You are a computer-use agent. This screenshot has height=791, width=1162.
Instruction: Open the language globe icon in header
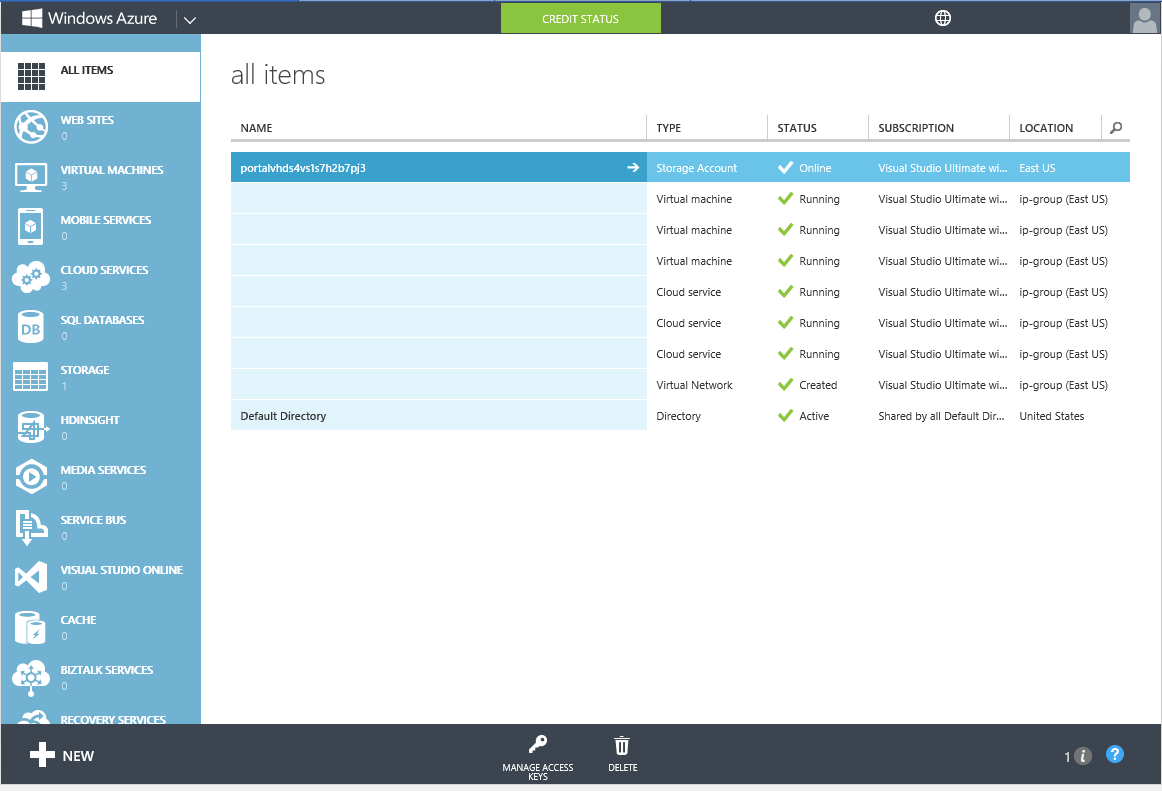(x=943, y=18)
